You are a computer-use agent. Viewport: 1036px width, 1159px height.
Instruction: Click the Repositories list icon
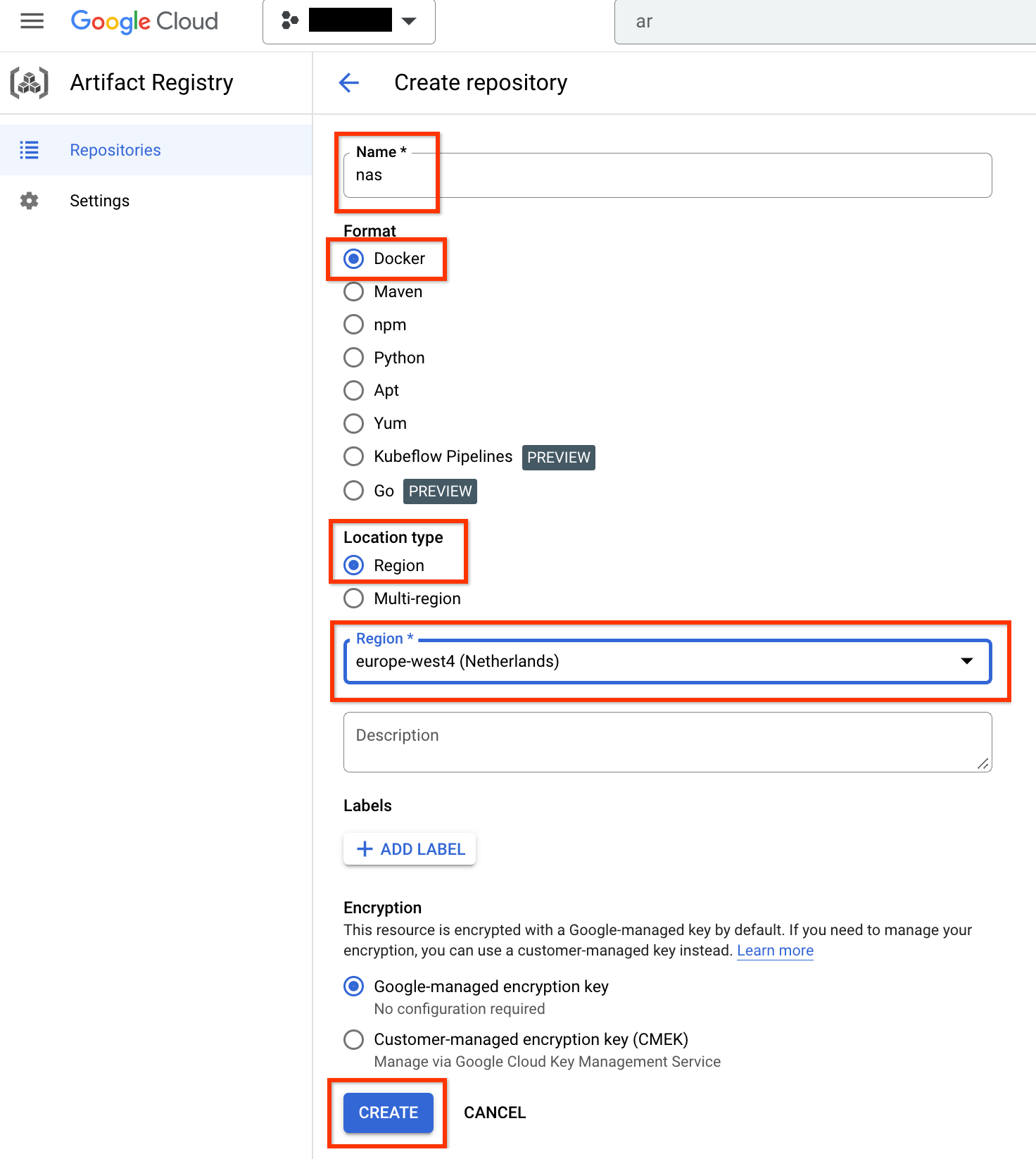coord(29,149)
